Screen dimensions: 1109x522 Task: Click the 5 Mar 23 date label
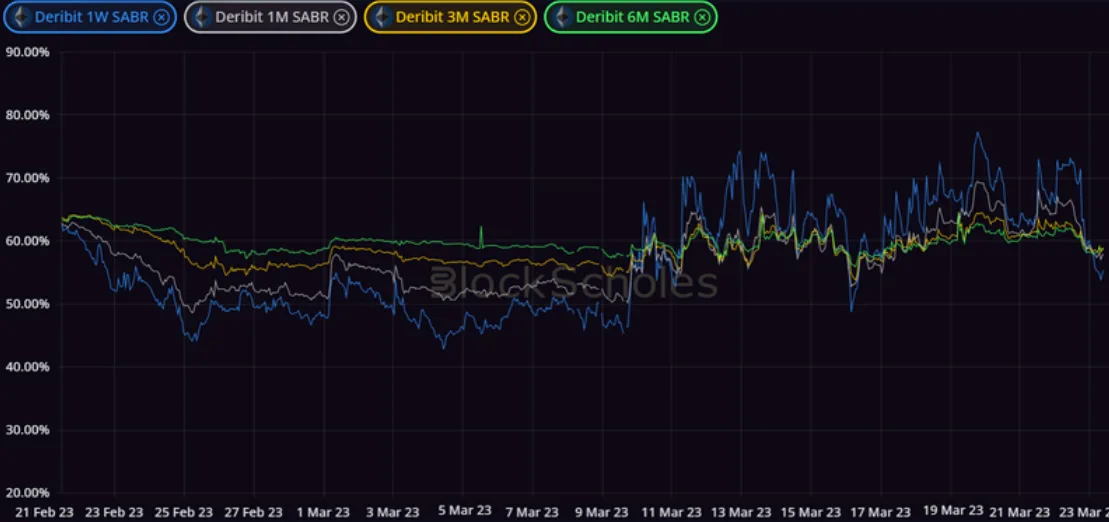pos(463,510)
